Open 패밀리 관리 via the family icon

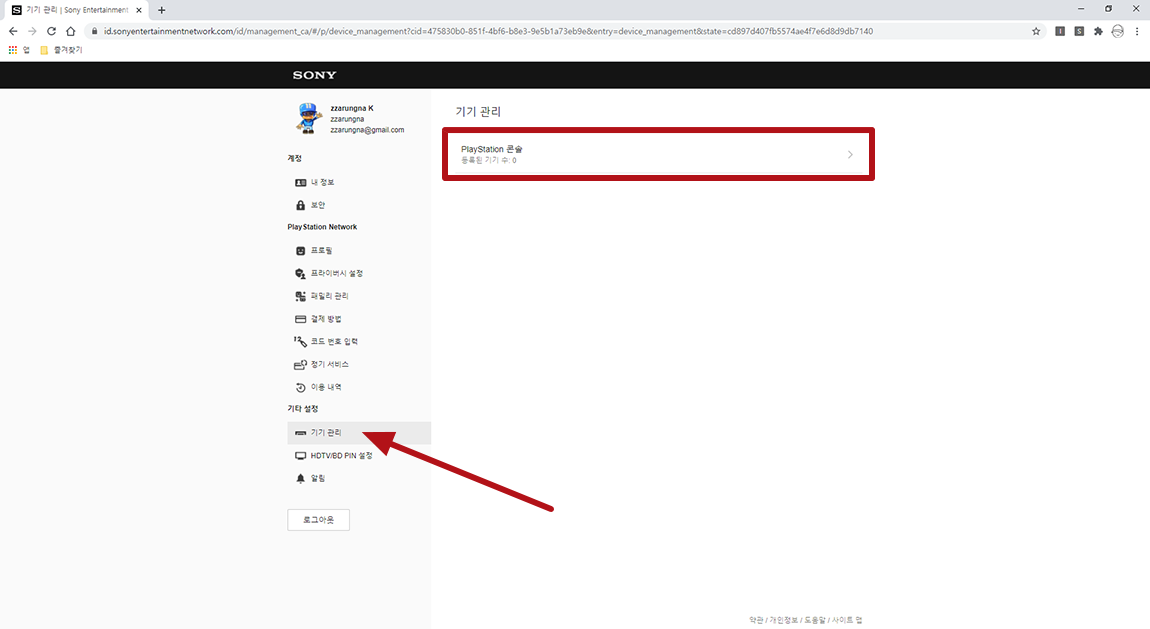[x=300, y=296]
